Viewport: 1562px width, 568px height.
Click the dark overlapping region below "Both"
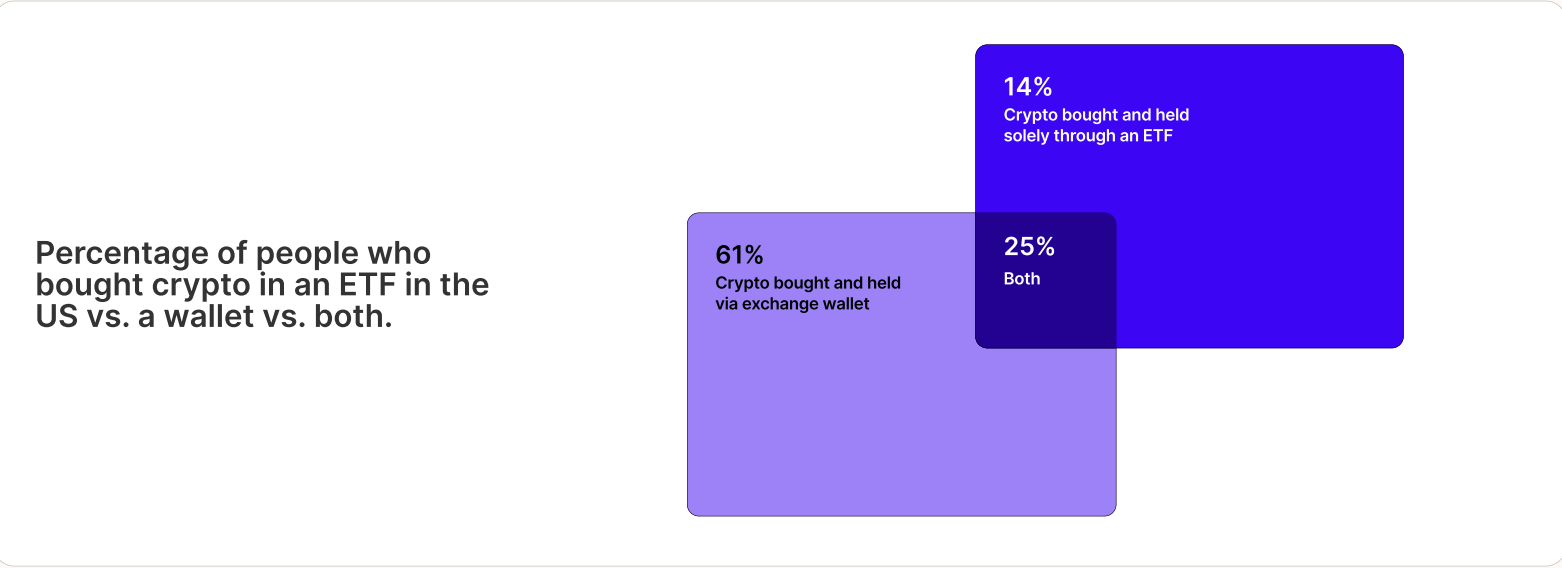1045,318
